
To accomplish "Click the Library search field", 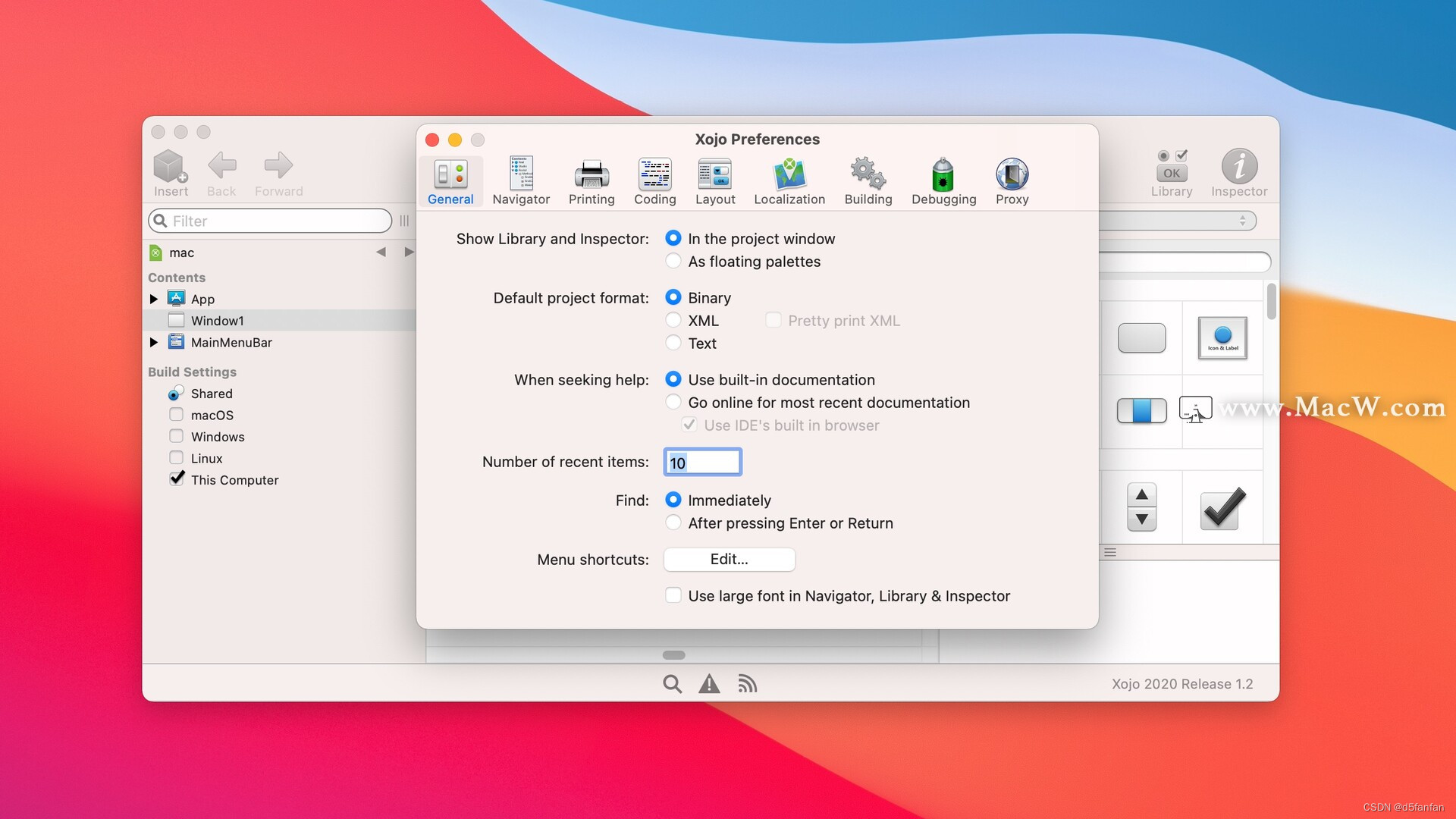I will click(x=1184, y=262).
